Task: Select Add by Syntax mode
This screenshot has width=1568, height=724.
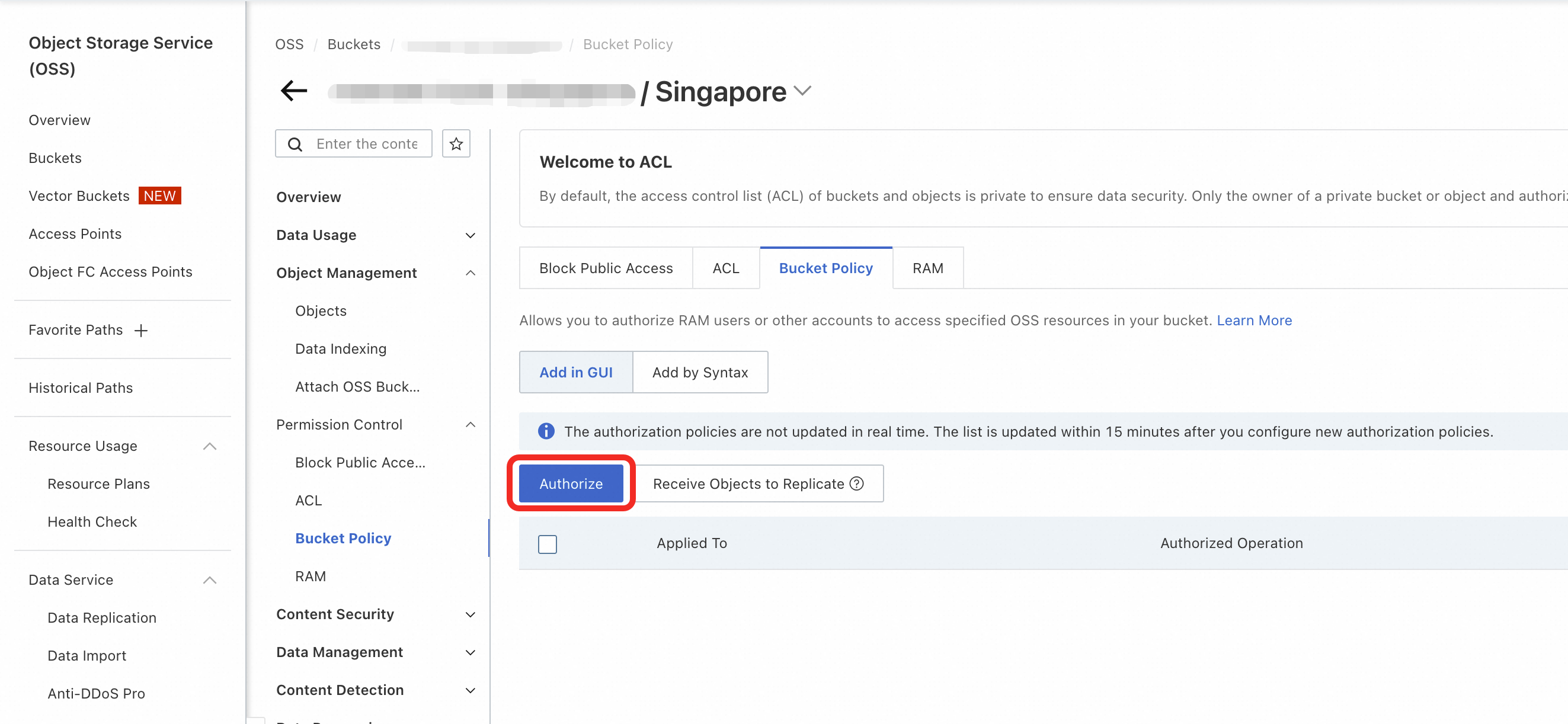Action: pos(700,372)
